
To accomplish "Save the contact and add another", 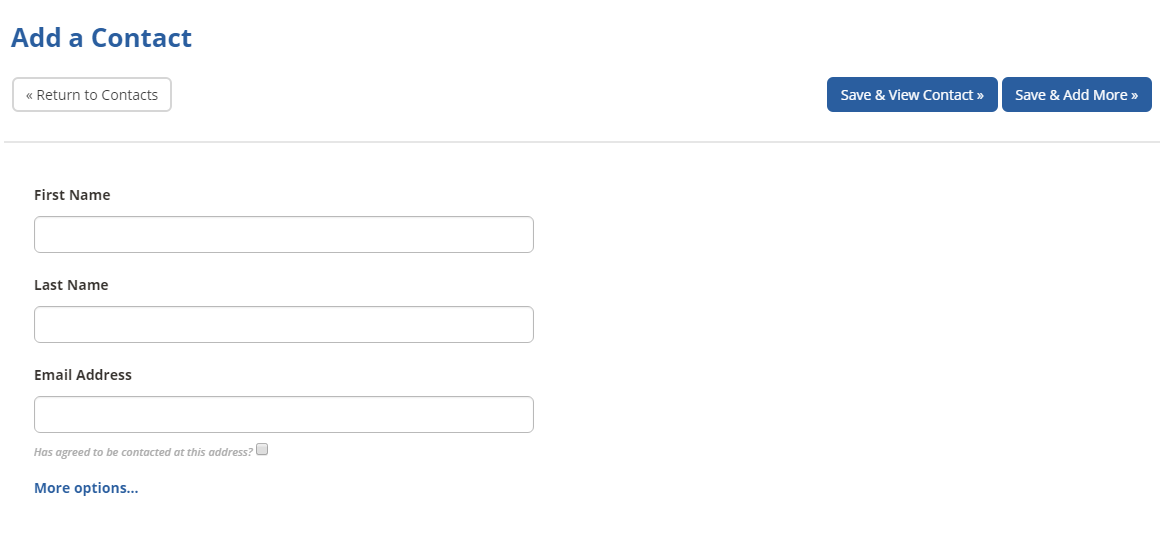I will point(1077,95).
